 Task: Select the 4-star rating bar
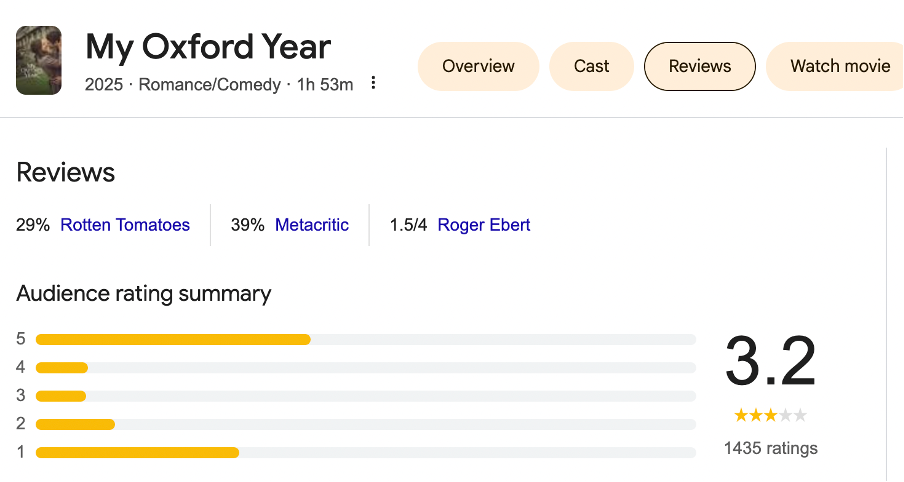click(365, 368)
